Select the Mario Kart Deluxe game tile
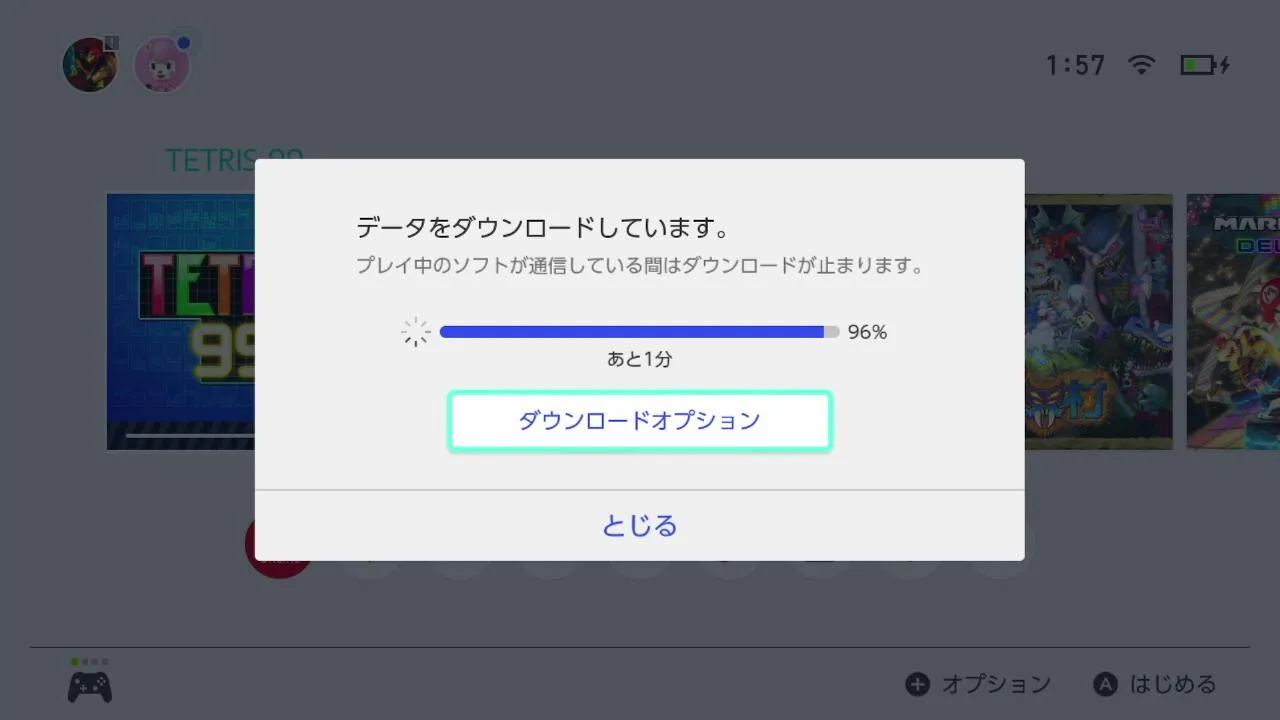 1233,320
